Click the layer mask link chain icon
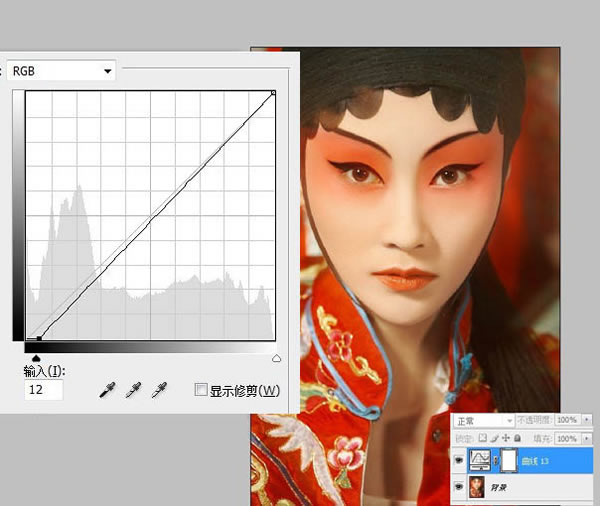The width and height of the screenshot is (600, 506). (496, 460)
